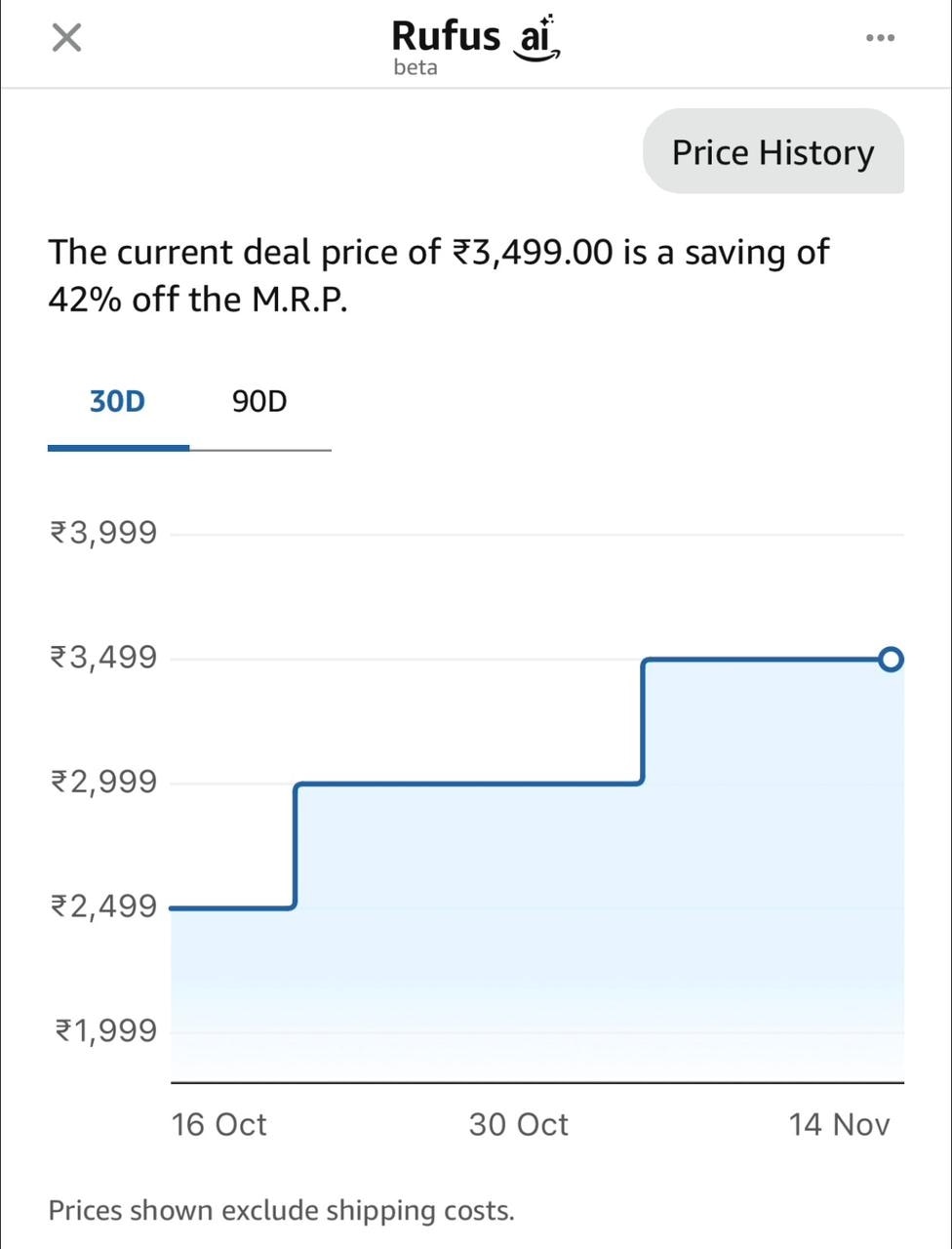The image size is (952, 1249).
Task: Click the ₹2,499 axis label
Action: 103,907
